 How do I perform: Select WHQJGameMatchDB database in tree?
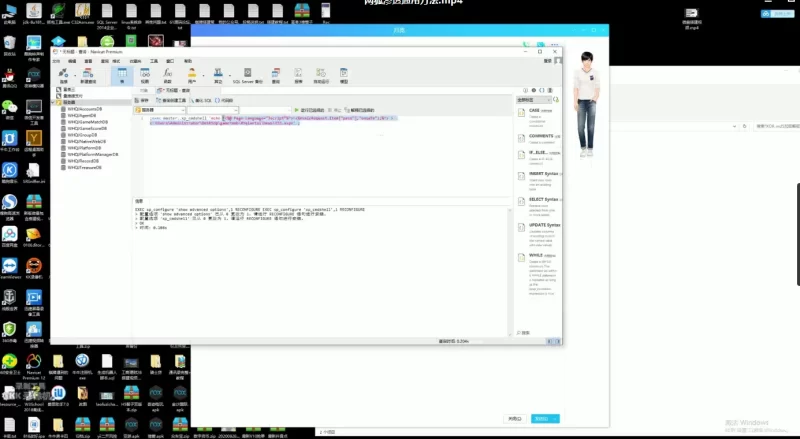click(x=87, y=122)
